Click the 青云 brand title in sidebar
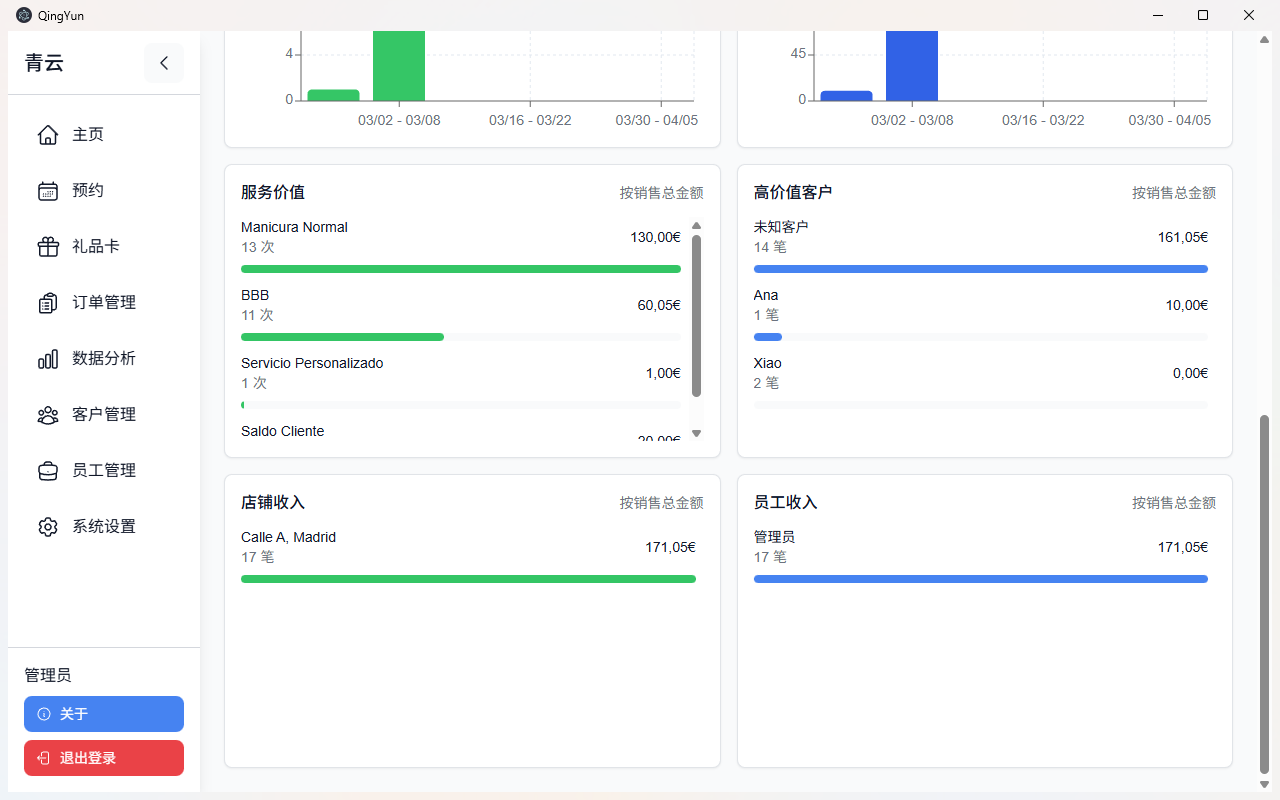 pyautogui.click(x=45, y=63)
